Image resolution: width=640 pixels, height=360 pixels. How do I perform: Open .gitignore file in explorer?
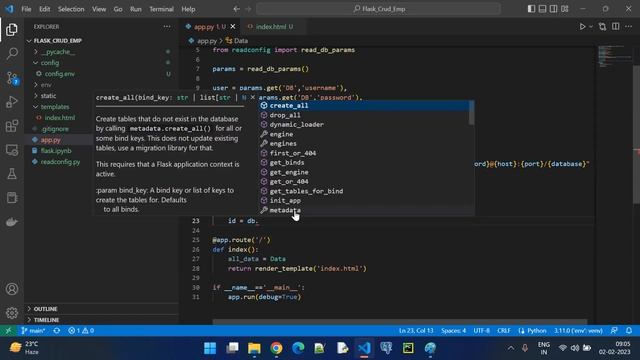pyautogui.click(x=55, y=129)
